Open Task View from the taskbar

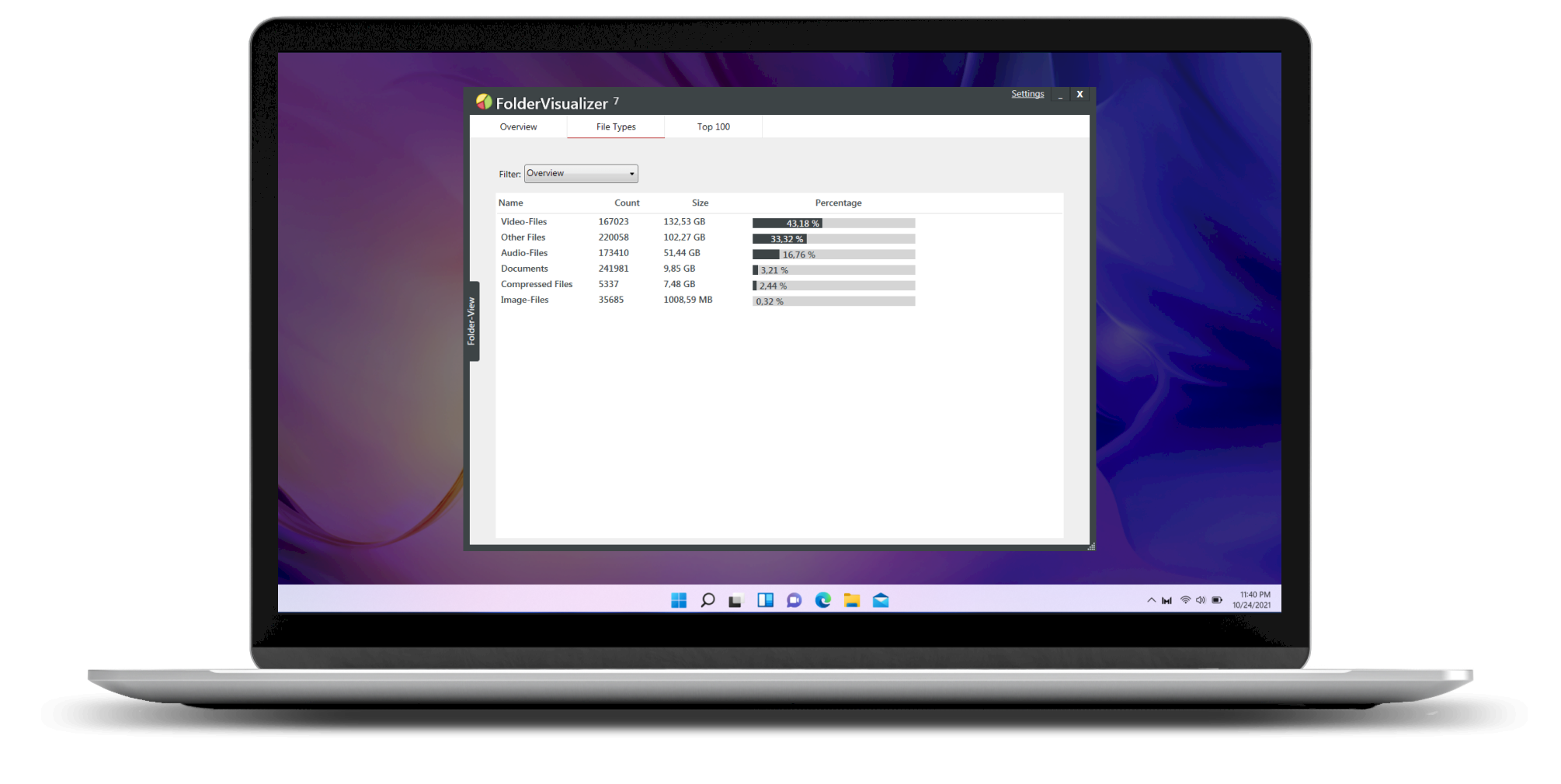click(x=735, y=600)
